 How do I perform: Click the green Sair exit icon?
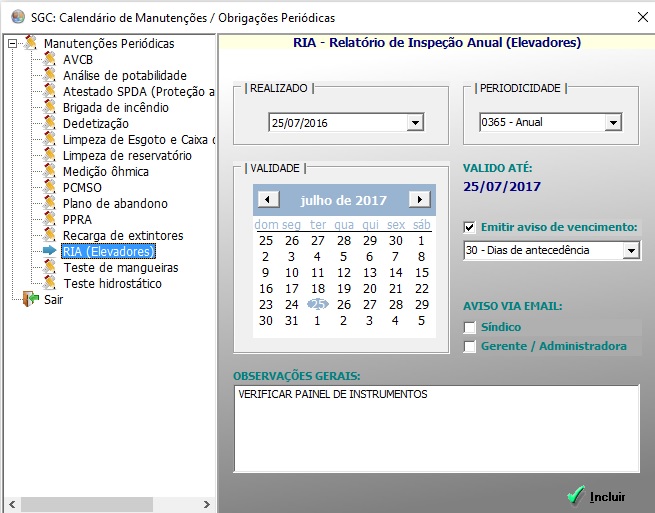31,299
